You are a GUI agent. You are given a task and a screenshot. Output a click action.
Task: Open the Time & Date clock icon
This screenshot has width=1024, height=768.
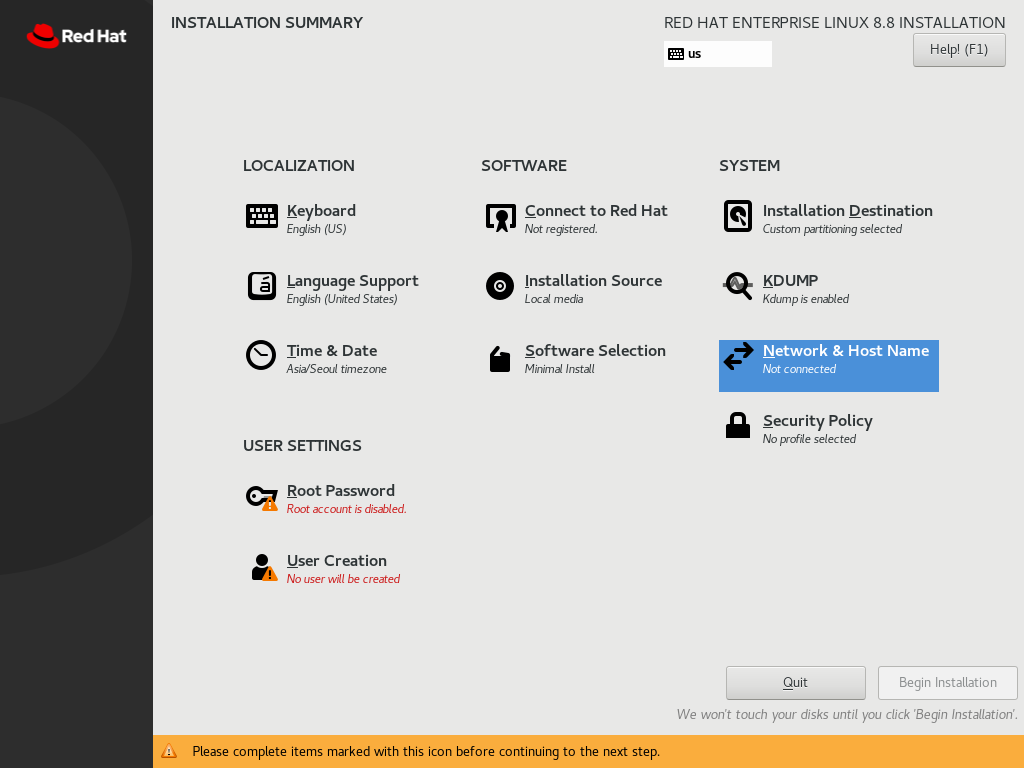tap(261, 355)
